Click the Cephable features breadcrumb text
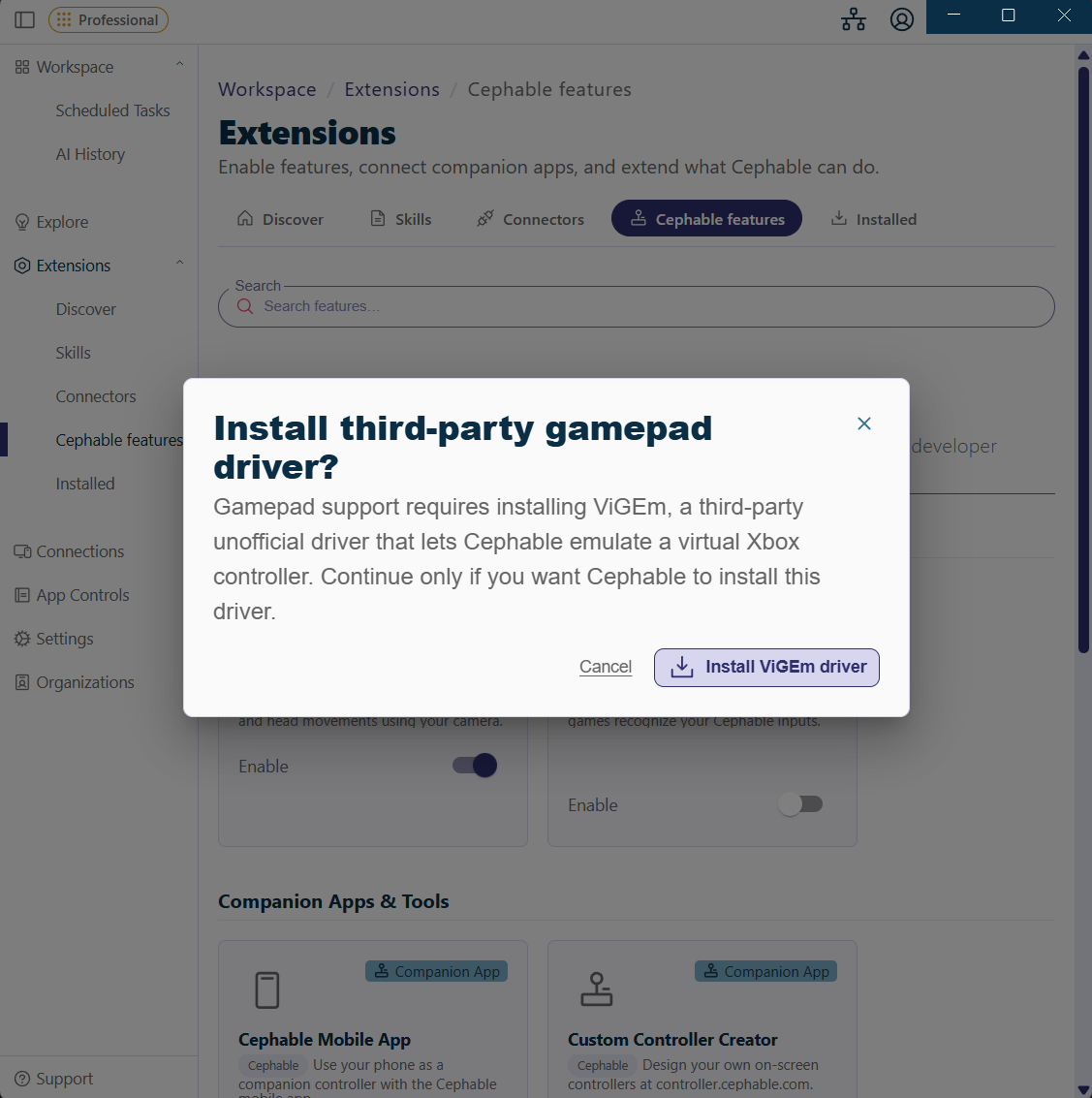This screenshot has height=1098, width=1092. [x=549, y=89]
